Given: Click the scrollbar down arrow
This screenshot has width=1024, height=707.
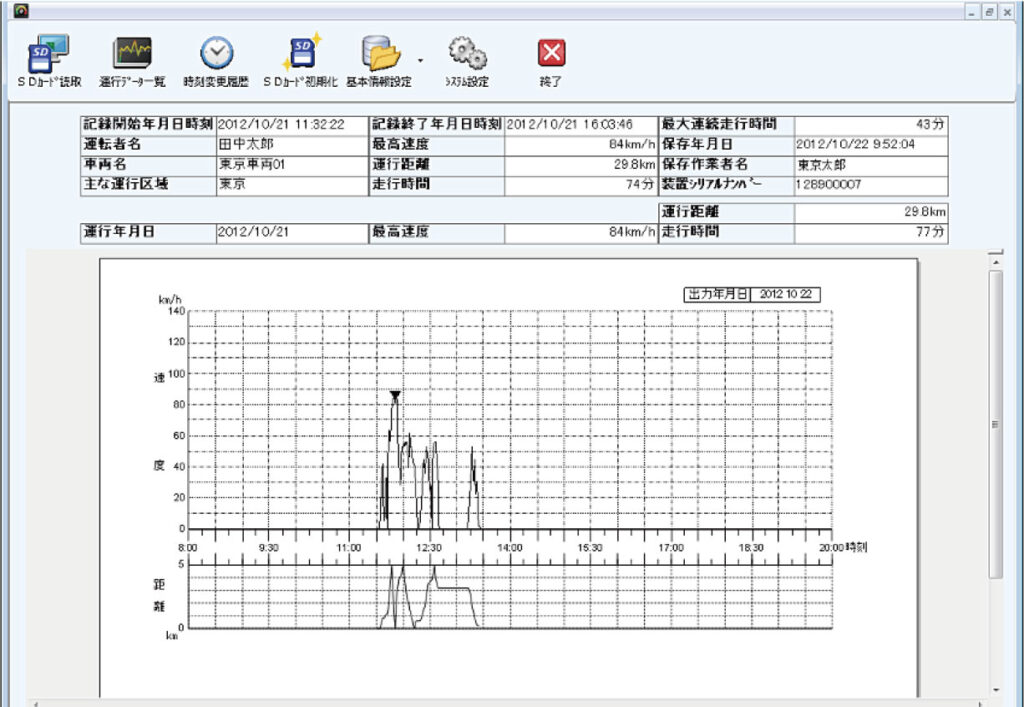Looking at the screenshot, I should (x=995, y=689).
